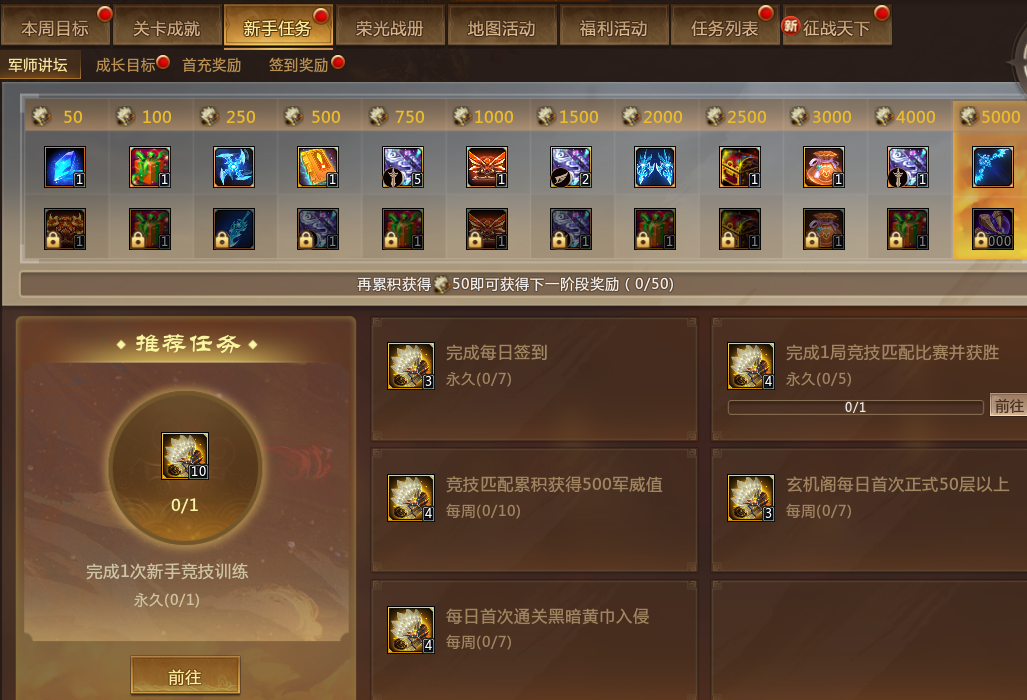Click the fan reward icon in recommended task
Viewport: 1027px width, 700px height.
click(x=185, y=456)
